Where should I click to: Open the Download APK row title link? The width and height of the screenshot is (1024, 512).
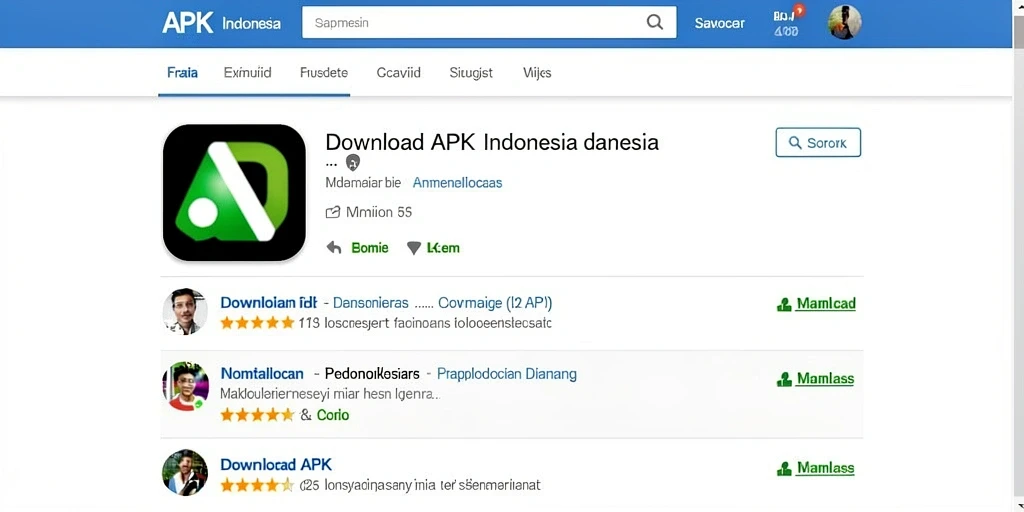coord(276,464)
